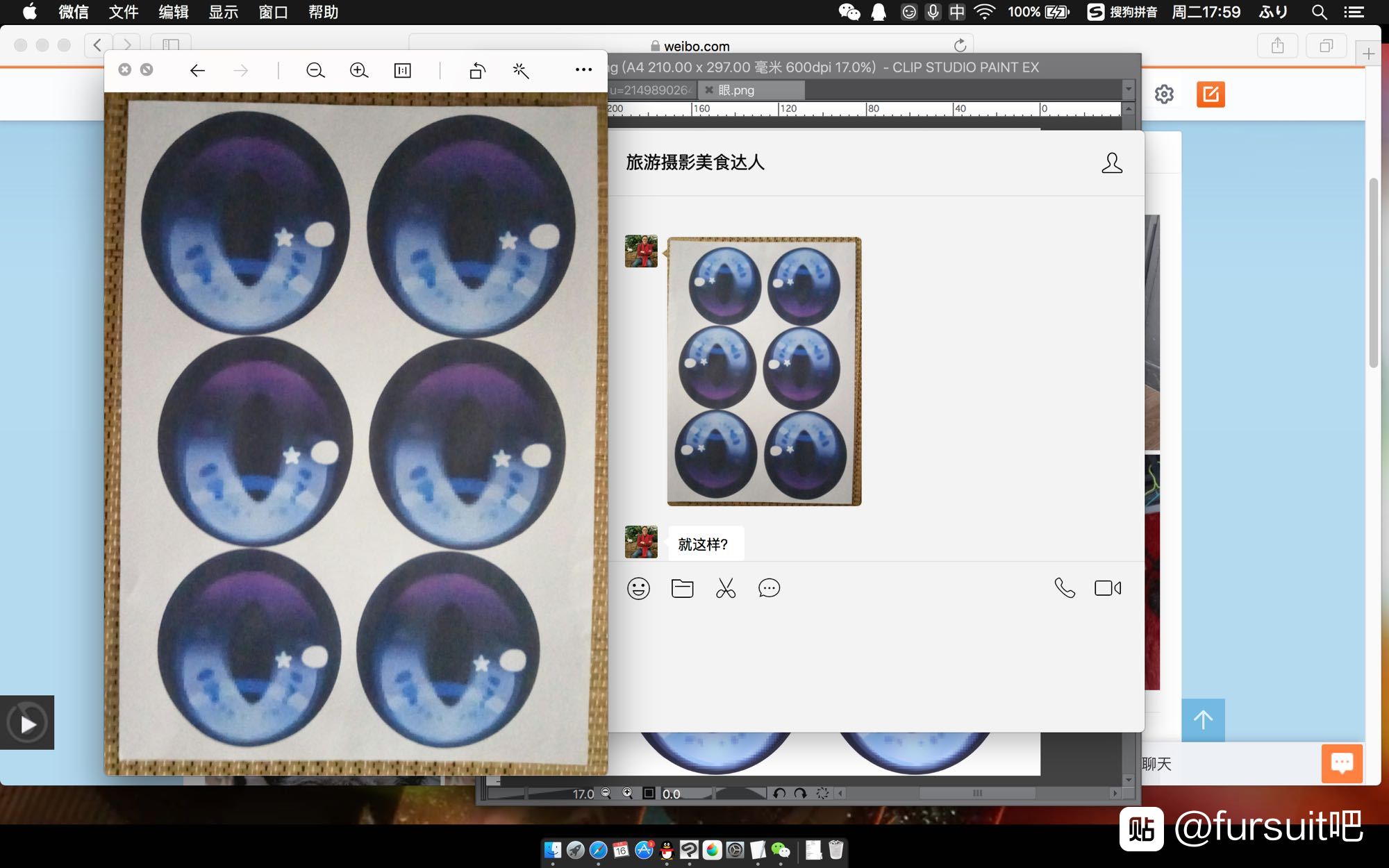Open the 编辑 menu in menu bar
This screenshot has width=1389, height=868.
coord(174,12)
